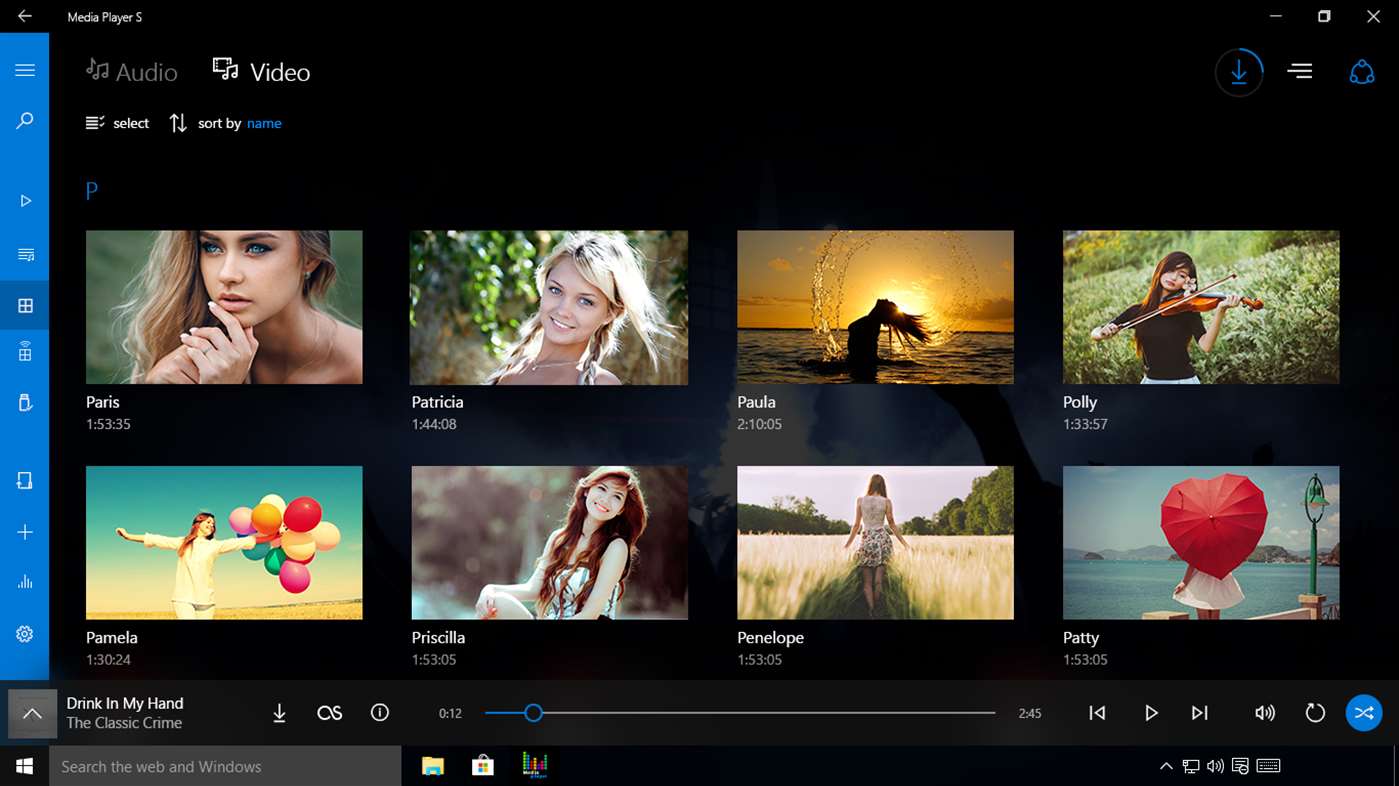Viewport: 1399px width, 786px height.
Task: Mute the volume speaker icon in player bar
Action: (x=1265, y=713)
